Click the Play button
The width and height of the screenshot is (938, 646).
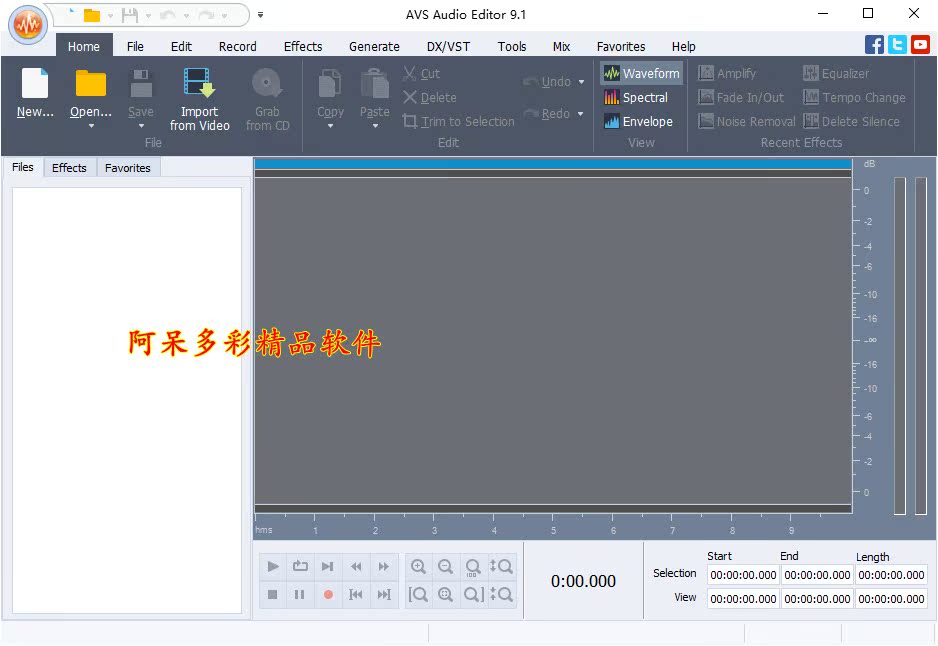click(273, 566)
